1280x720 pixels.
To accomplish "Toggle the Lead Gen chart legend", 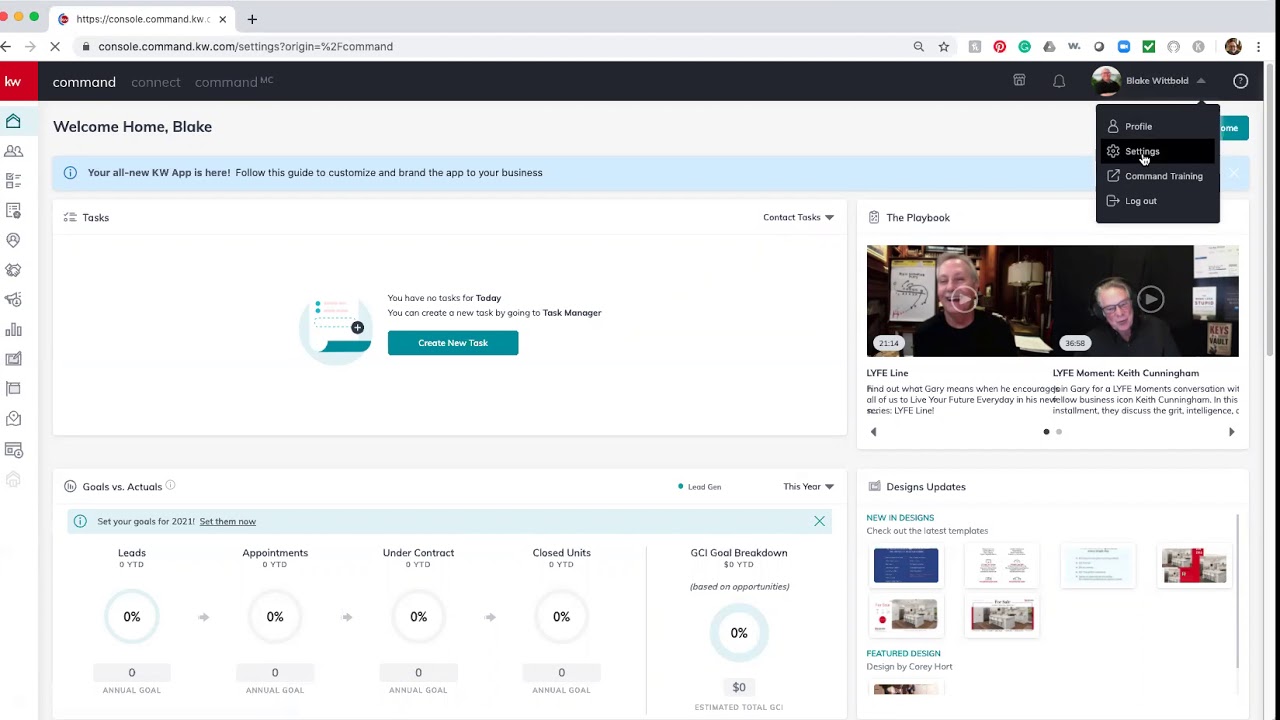I will 699,487.
